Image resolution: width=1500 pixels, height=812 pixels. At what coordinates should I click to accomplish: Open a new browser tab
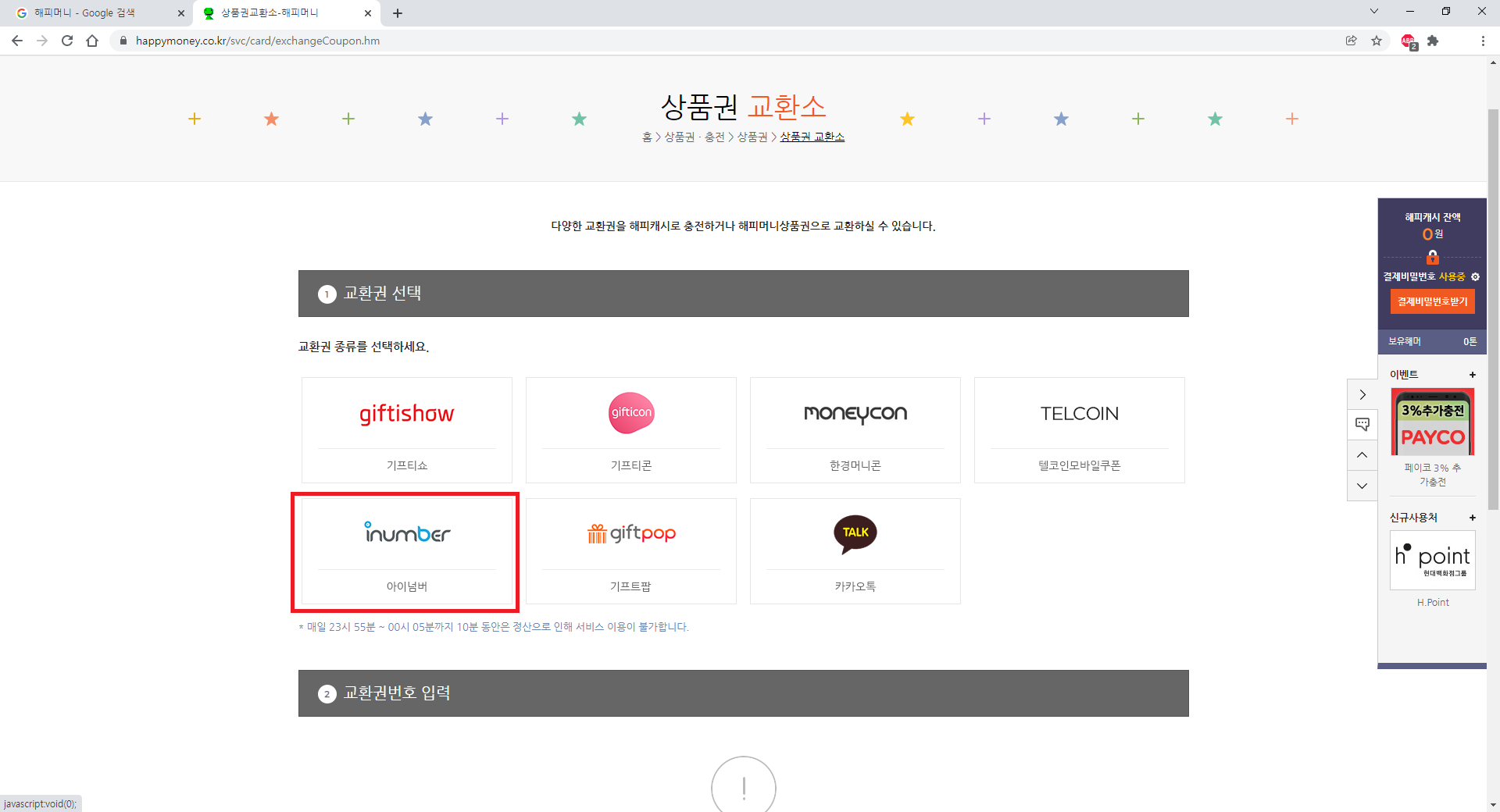(398, 13)
